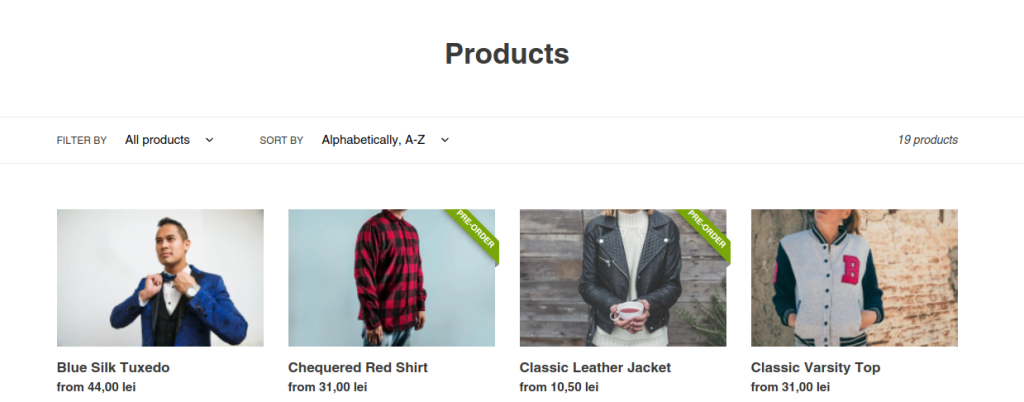Viewport: 1024px width, 402px height.
Task: Click the chevron beside All products
Action: coord(209,140)
